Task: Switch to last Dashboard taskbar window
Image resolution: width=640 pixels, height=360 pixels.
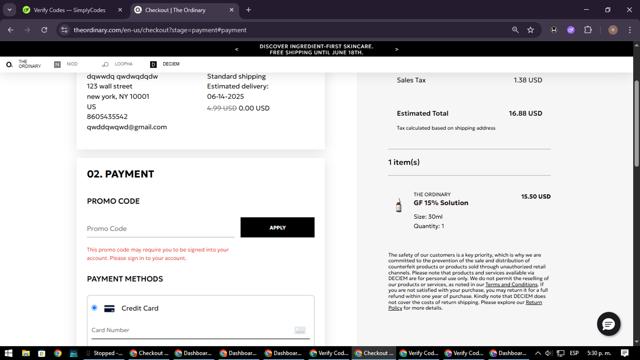Action: pyautogui.click(x=509, y=353)
